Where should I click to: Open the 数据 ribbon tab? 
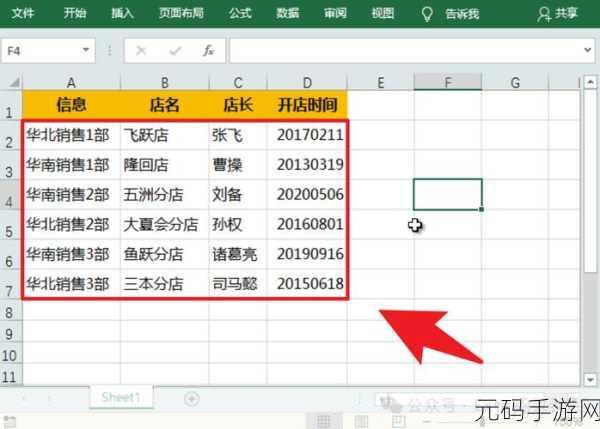point(287,13)
